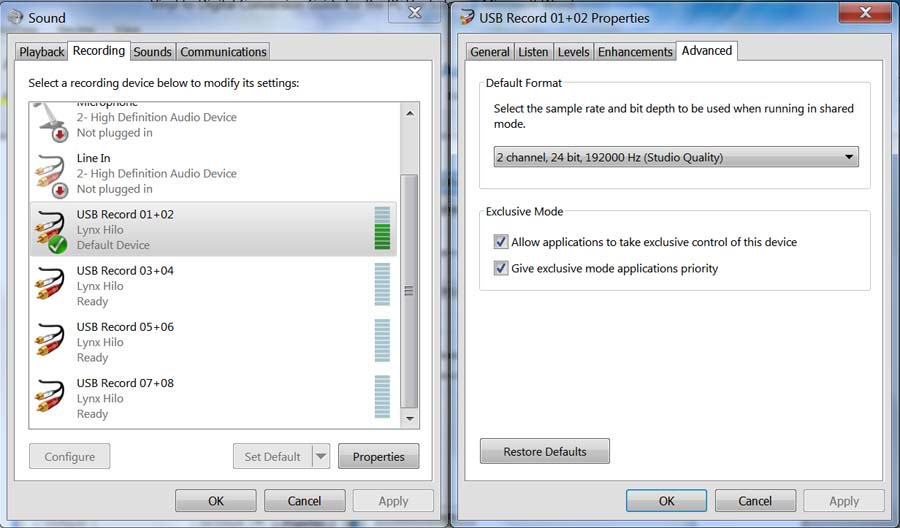Open the Default Format sample rate dropdown
The image size is (900, 528).
[x=676, y=157]
